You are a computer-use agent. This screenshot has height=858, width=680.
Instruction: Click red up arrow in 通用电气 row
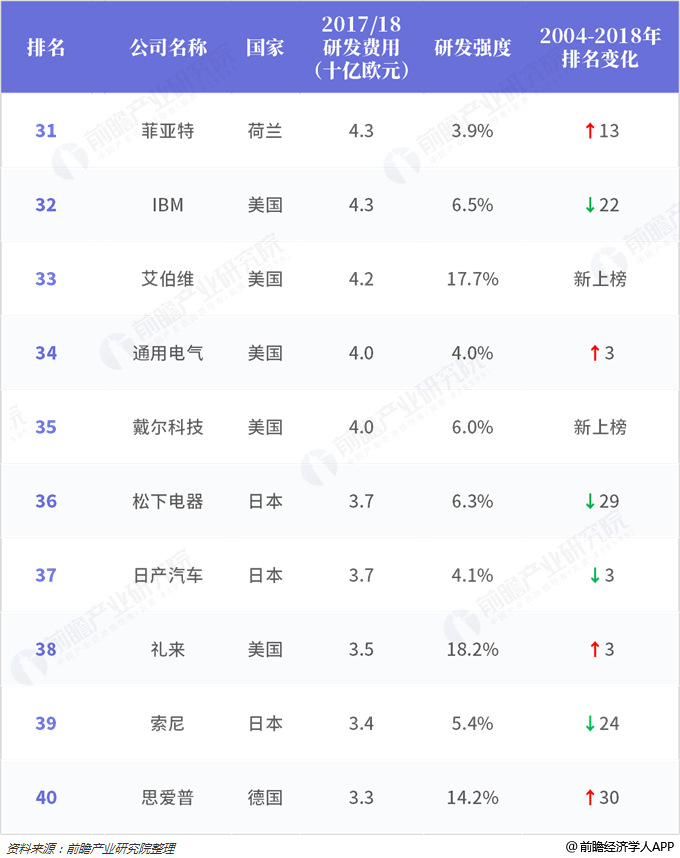(x=595, y=353)
